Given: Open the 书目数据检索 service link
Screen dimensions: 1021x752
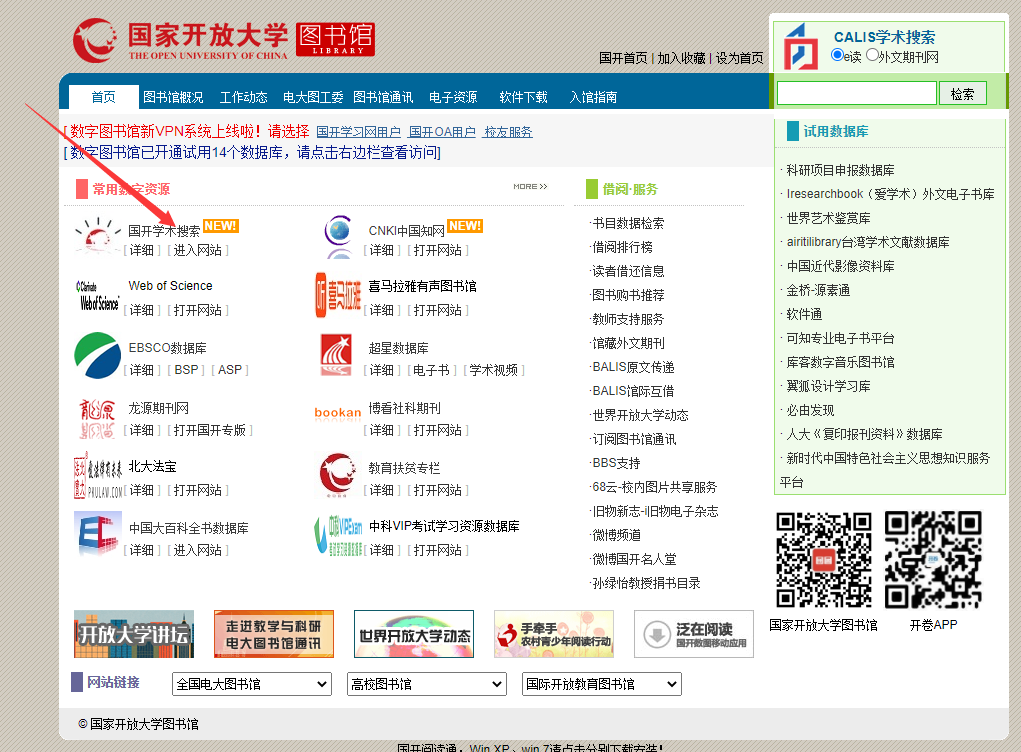Looking at the screenshot, I should point(628,223).
